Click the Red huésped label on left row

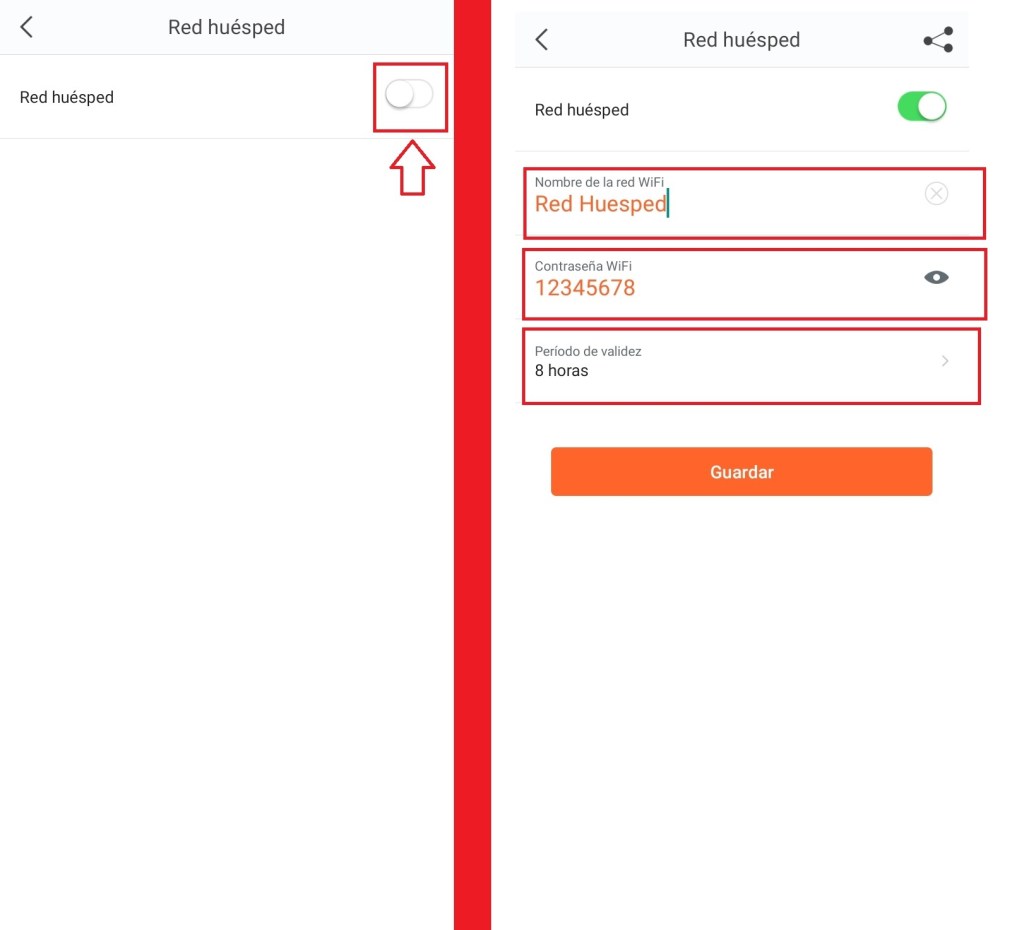click(x=67, y=97)
